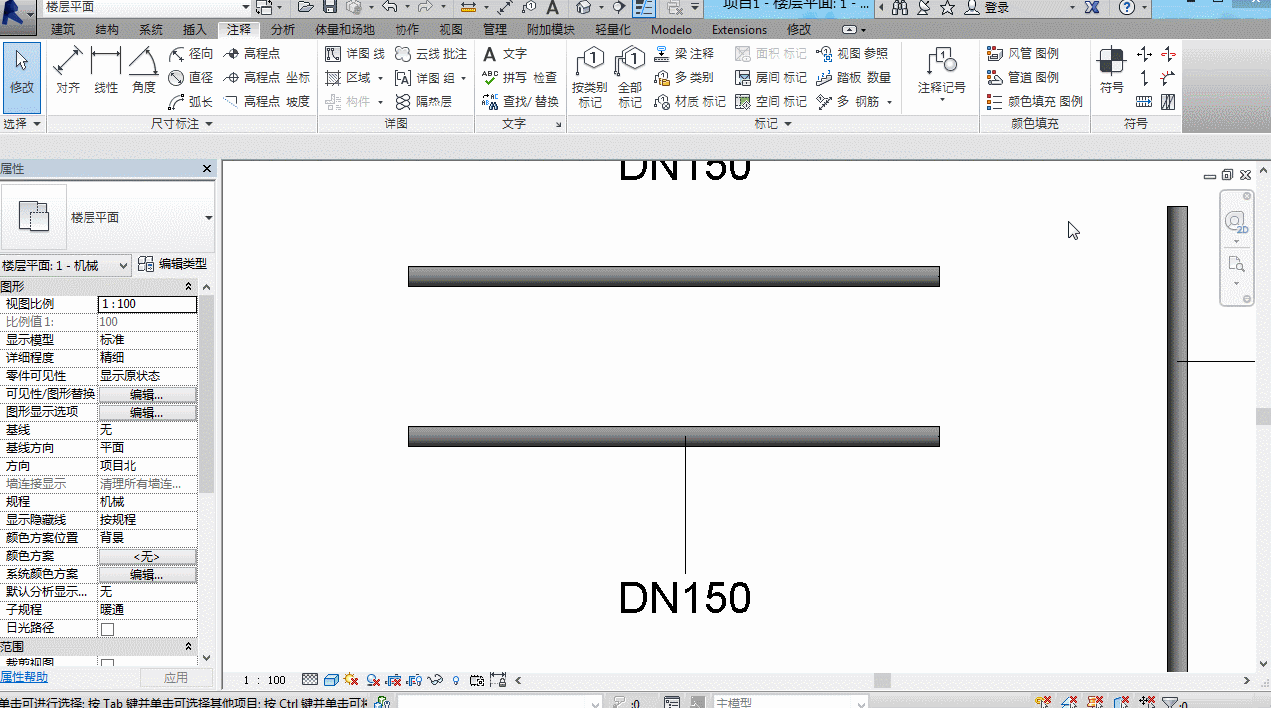Click the 文字 text tool
Viewport: 1271px width, 708px height.
[505, 53]
